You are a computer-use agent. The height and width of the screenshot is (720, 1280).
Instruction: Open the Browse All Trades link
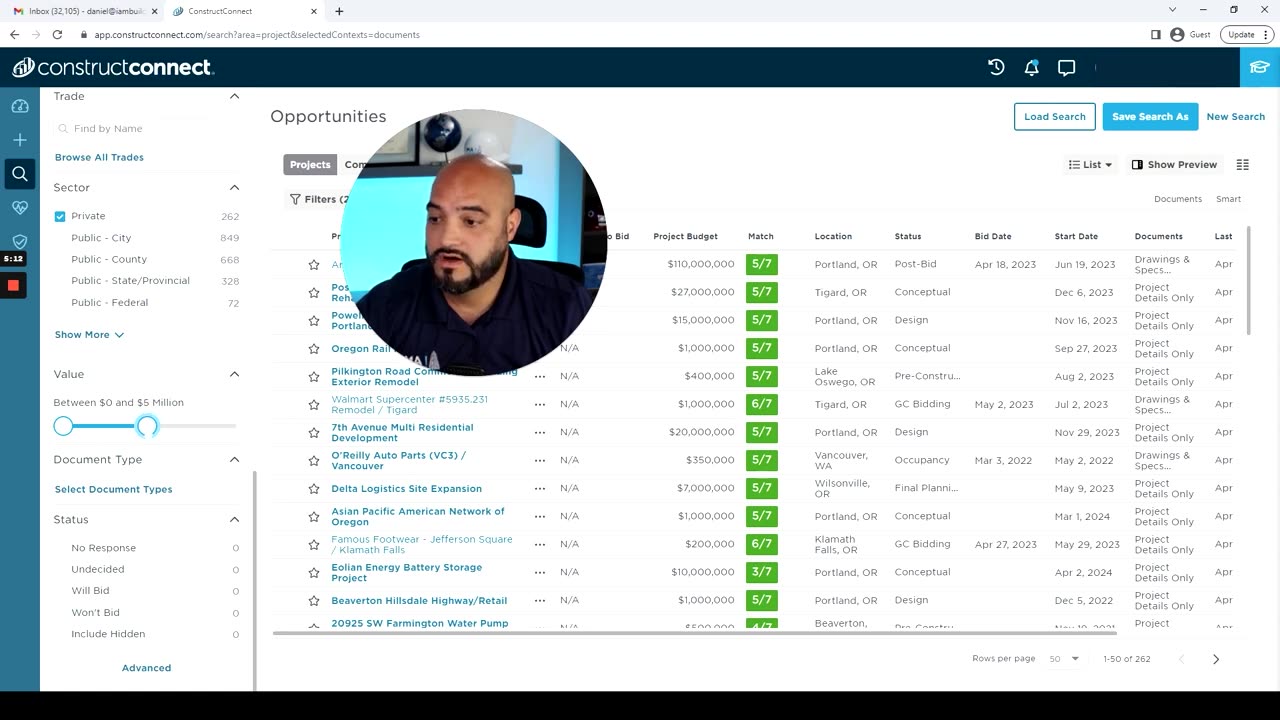(x=99, y=157)
